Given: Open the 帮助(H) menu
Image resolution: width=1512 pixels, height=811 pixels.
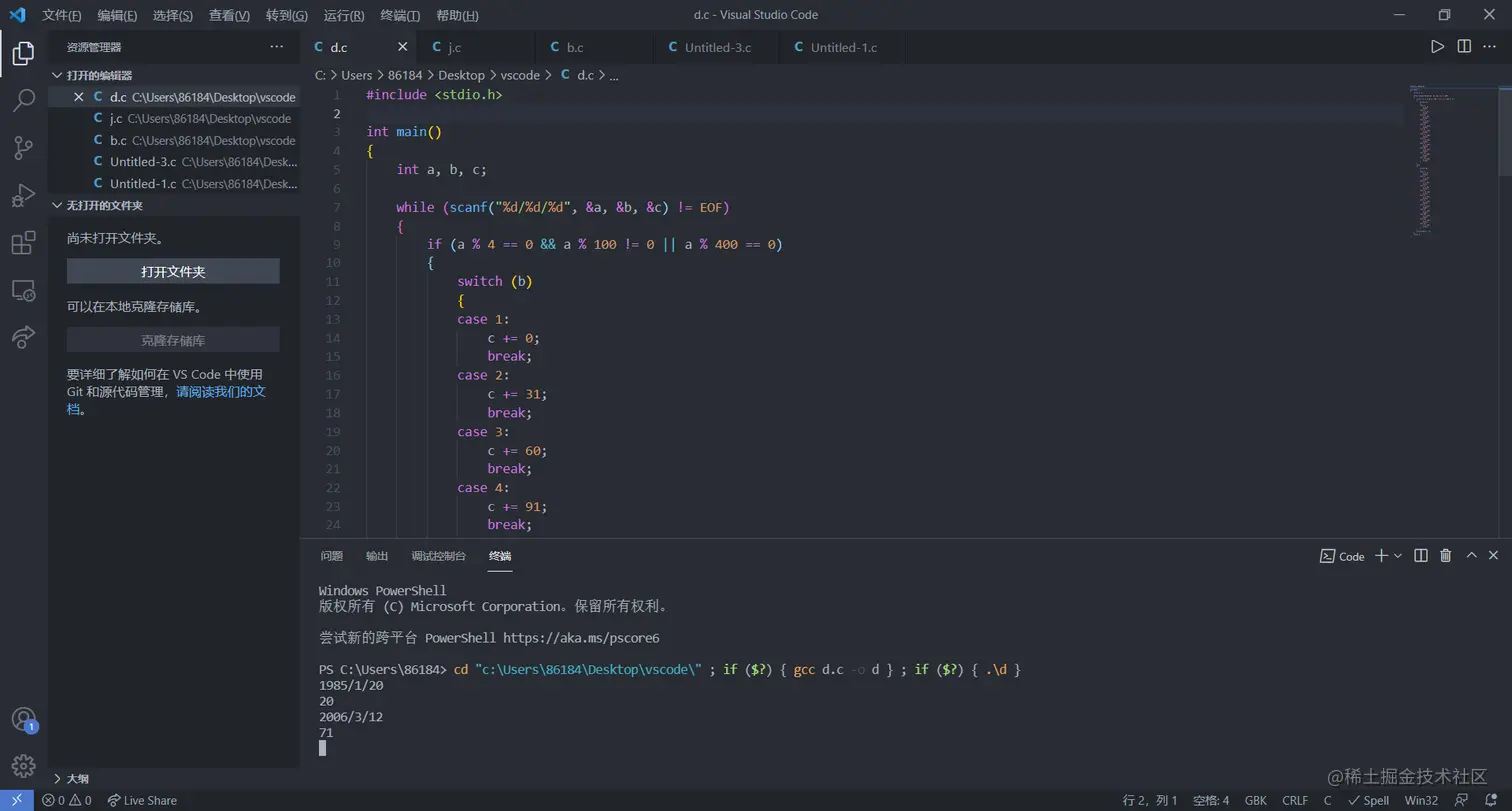Looking at the screenshot, I should (x=458, y=16).
